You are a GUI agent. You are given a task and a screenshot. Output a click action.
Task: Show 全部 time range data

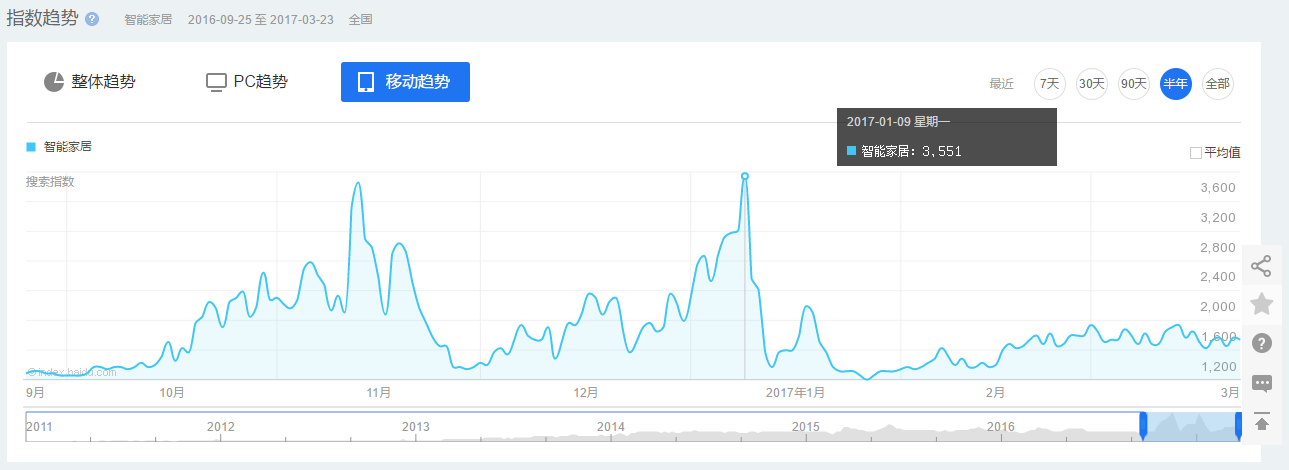pos(1217,84)
